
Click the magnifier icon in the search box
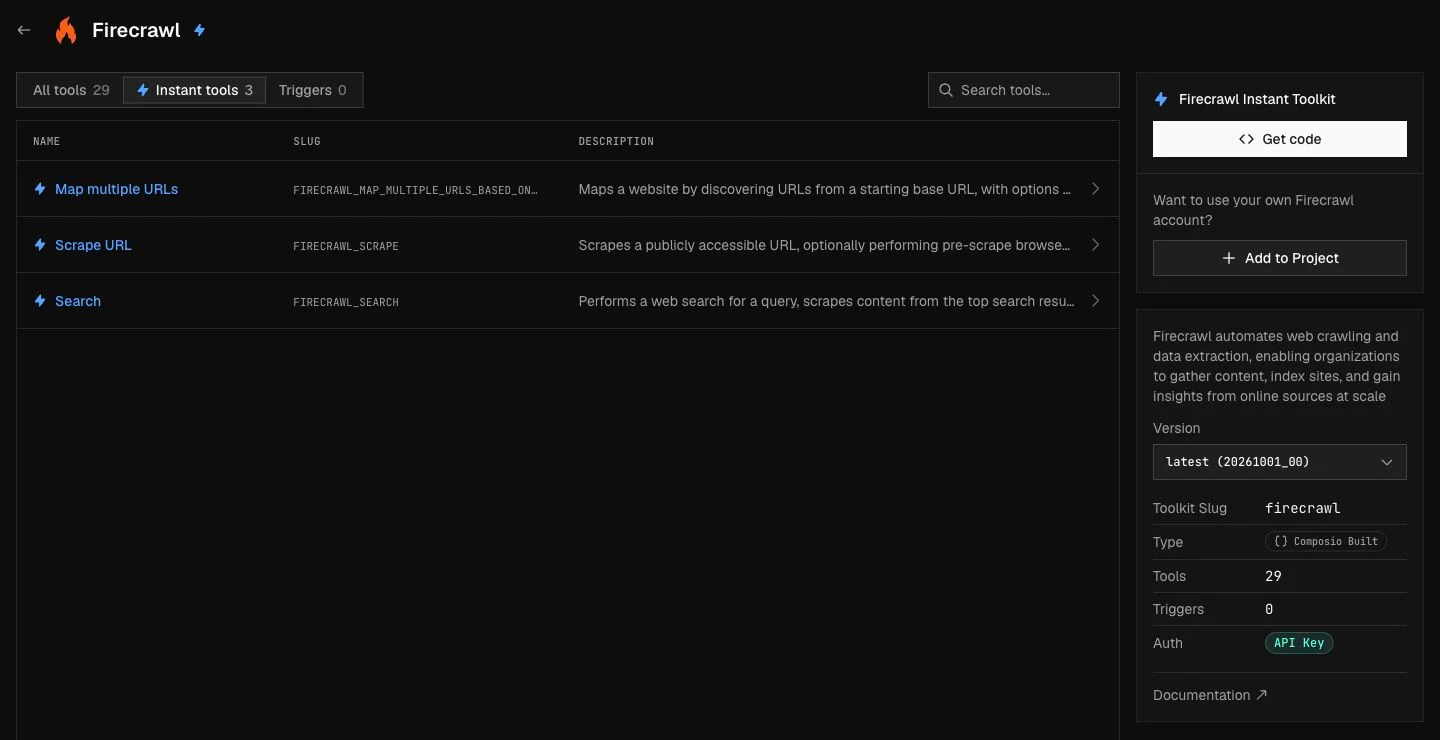[946, 90]
